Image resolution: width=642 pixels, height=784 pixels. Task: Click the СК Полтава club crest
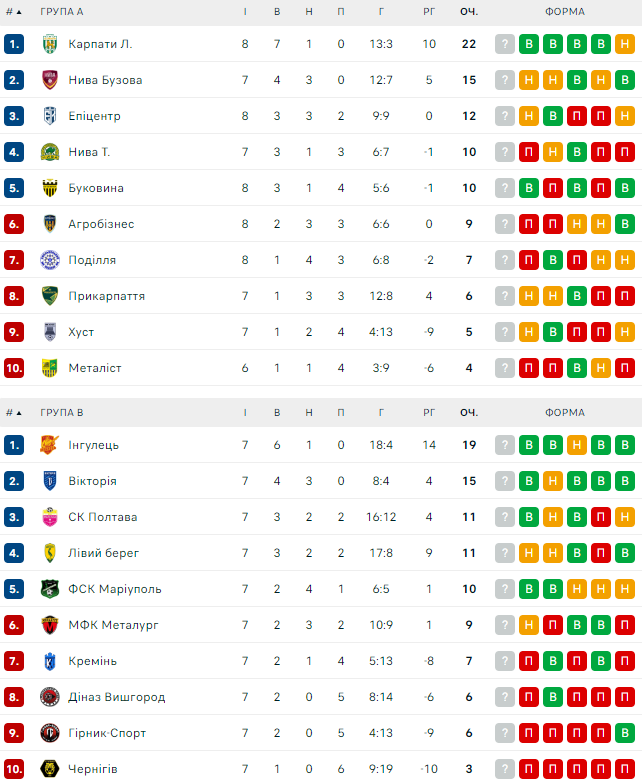coord(50,517)
